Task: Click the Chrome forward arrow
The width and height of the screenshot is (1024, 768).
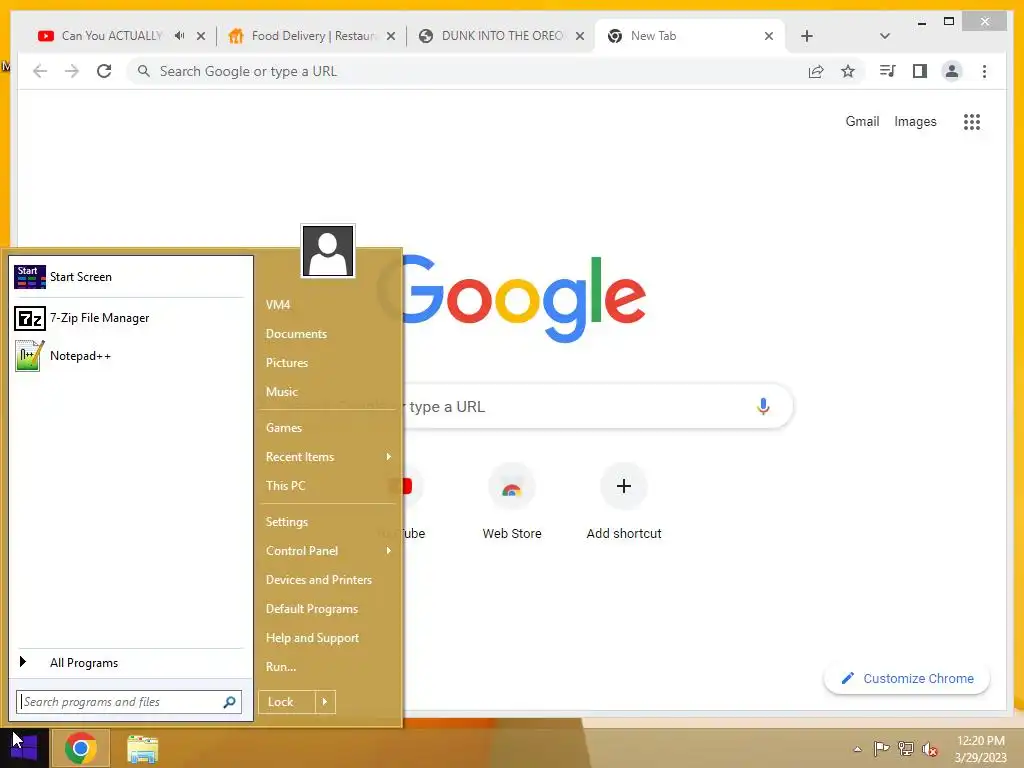Action: click(x=72, y=71)
